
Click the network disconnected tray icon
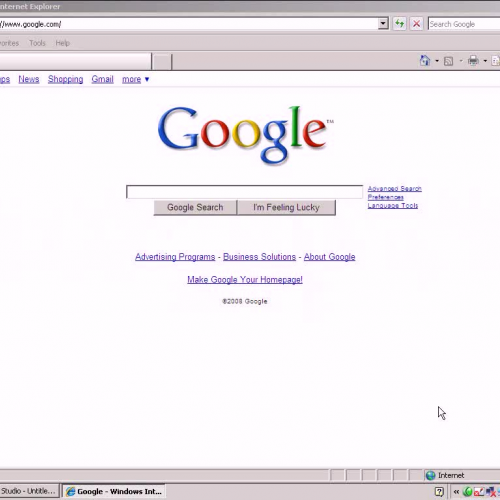(x=491, y=492)
